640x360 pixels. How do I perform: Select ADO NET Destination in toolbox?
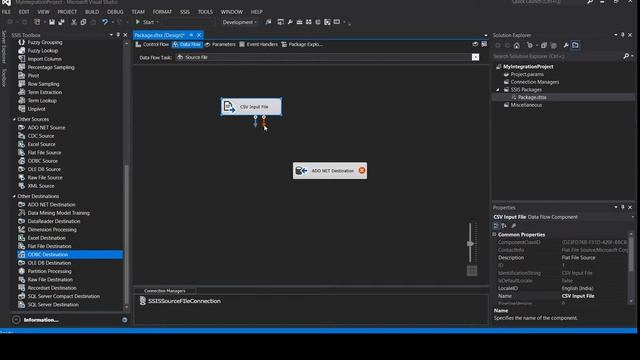(x=51, y=204)
